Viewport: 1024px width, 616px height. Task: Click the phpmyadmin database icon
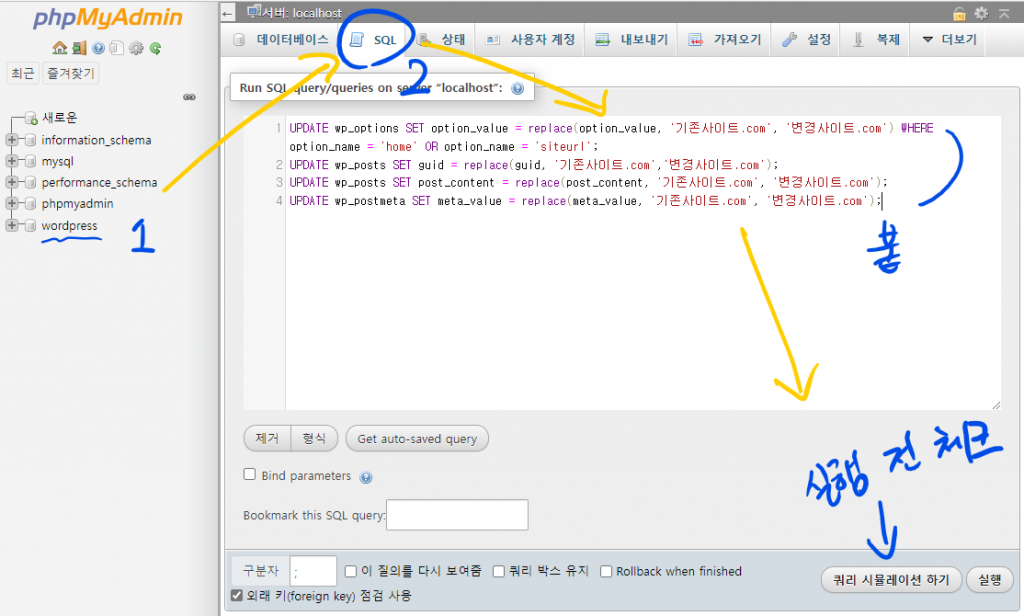pos(30,204)
